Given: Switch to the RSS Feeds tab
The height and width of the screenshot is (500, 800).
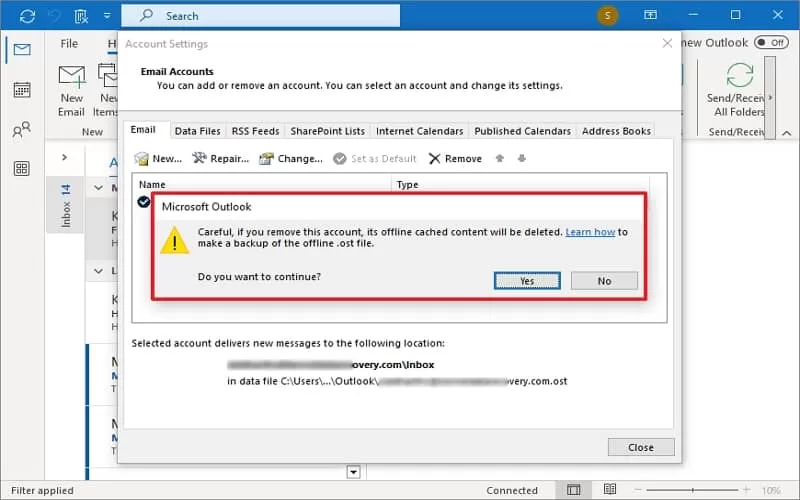Looking at the screenshot, I should tap(255, 131).
